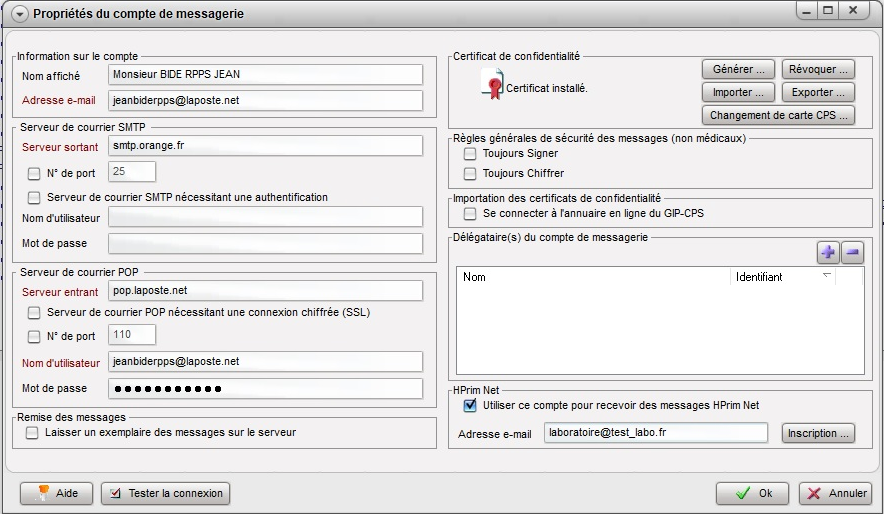Cancel with the red X Annuler button
This screenshot has width=884, height=514.
tap(835, 493)
